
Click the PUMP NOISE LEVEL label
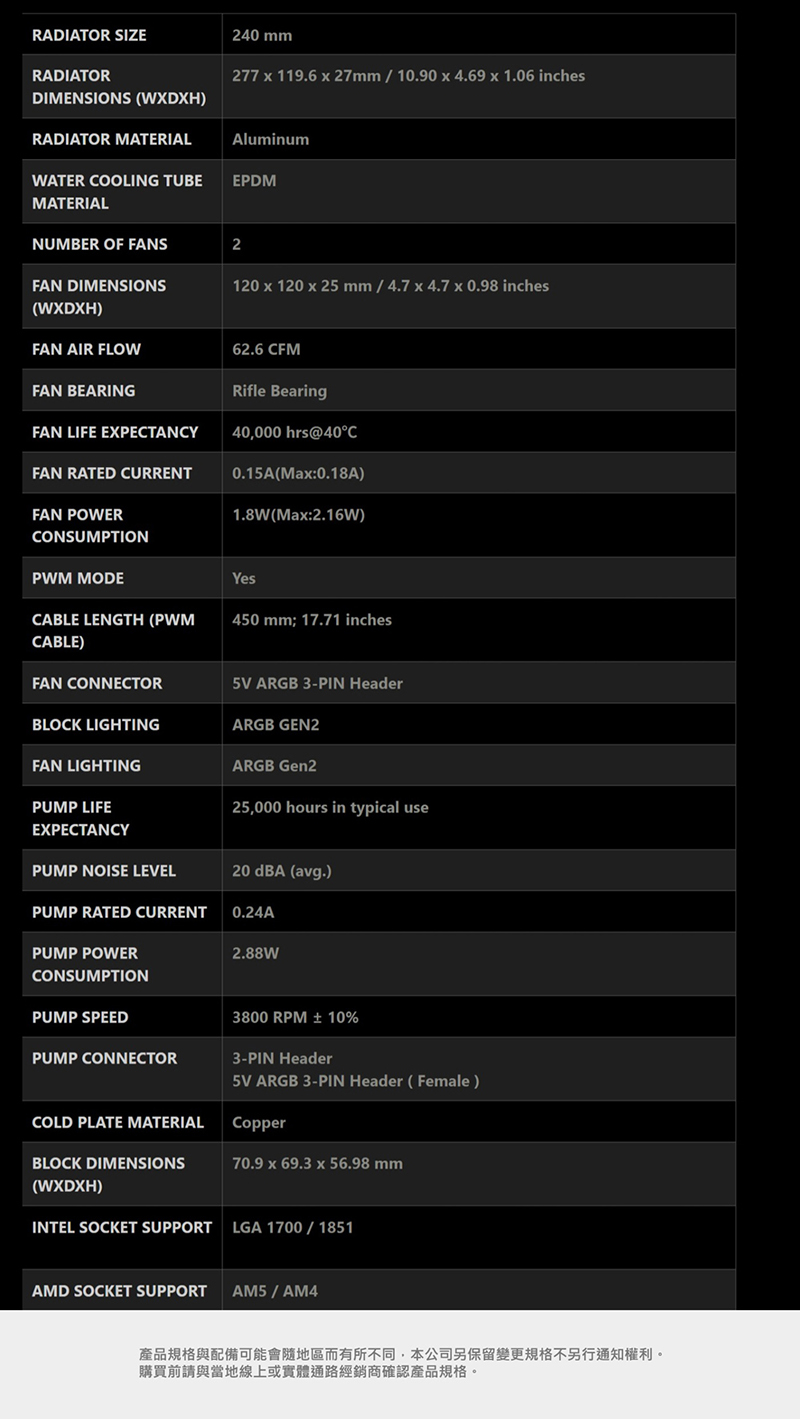[x=104, y=871]
